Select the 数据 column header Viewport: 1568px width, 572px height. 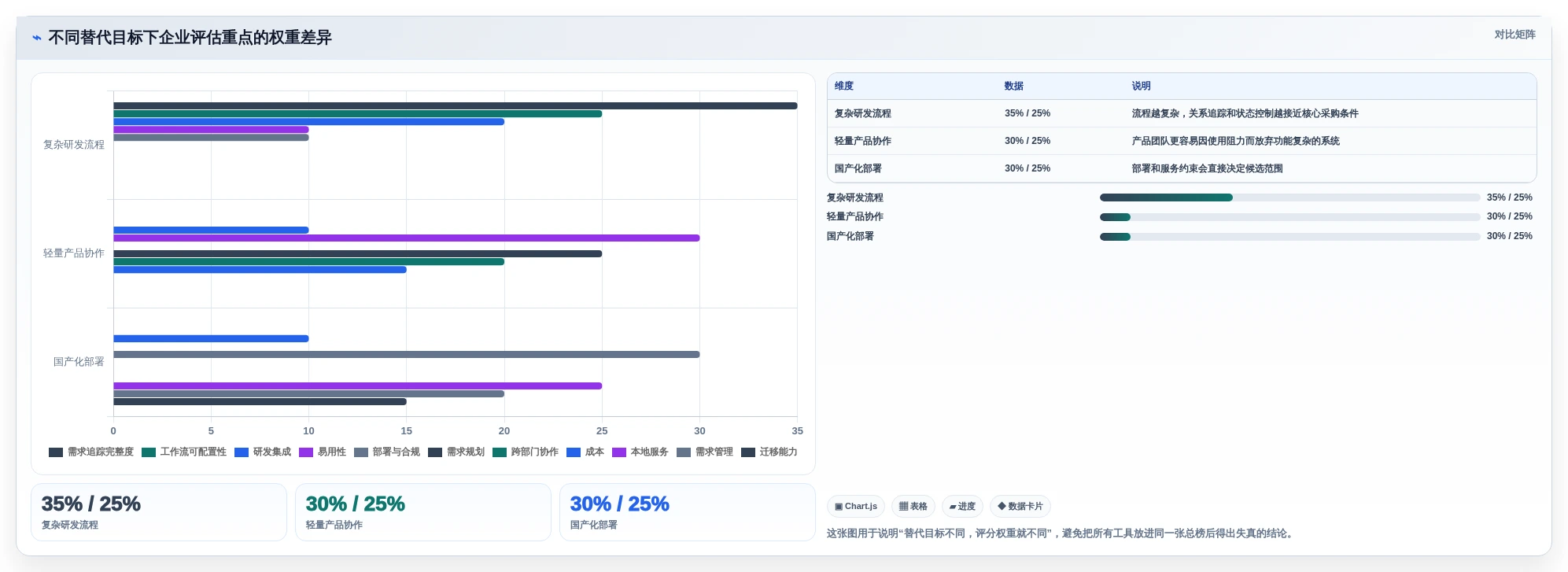point(1014,87)
